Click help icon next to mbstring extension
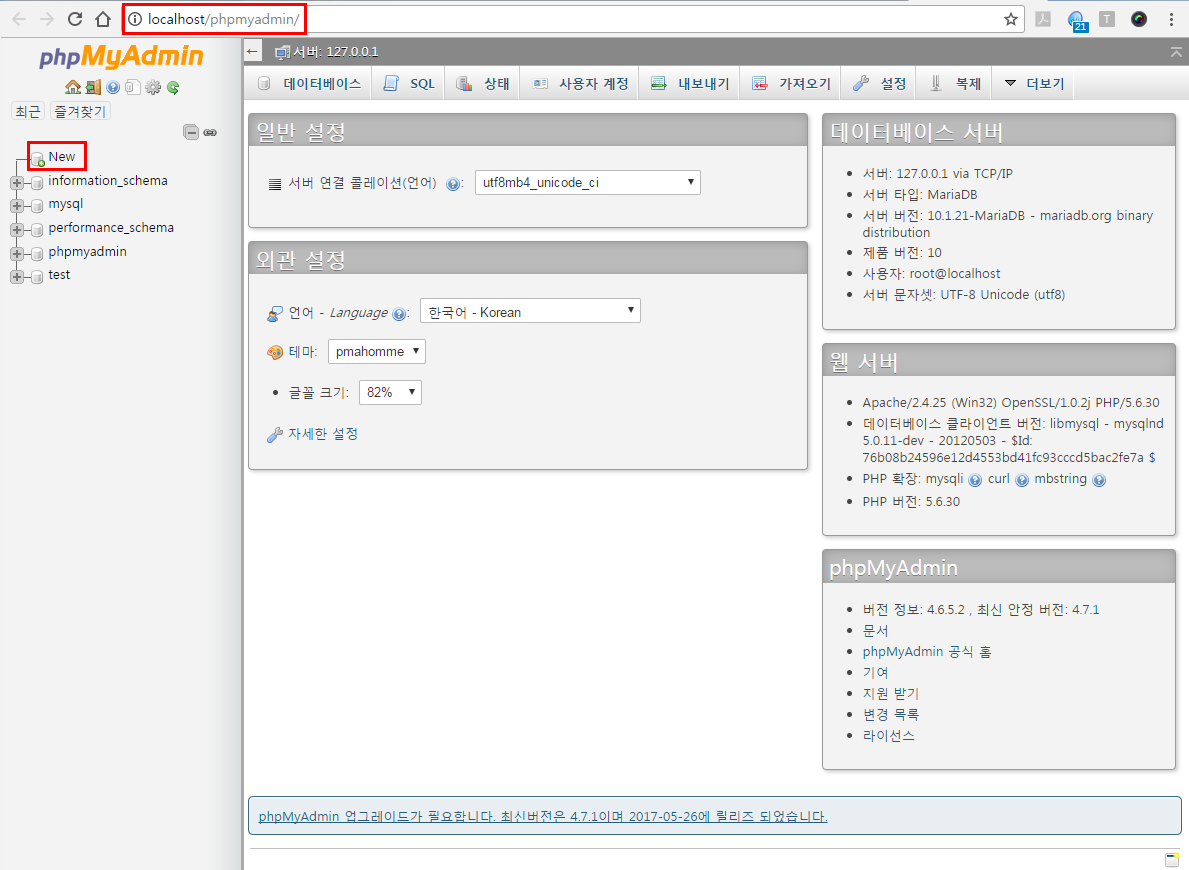Viewport: 1189px width, 870px height. pyautogui.click(x=1099, y=480)
